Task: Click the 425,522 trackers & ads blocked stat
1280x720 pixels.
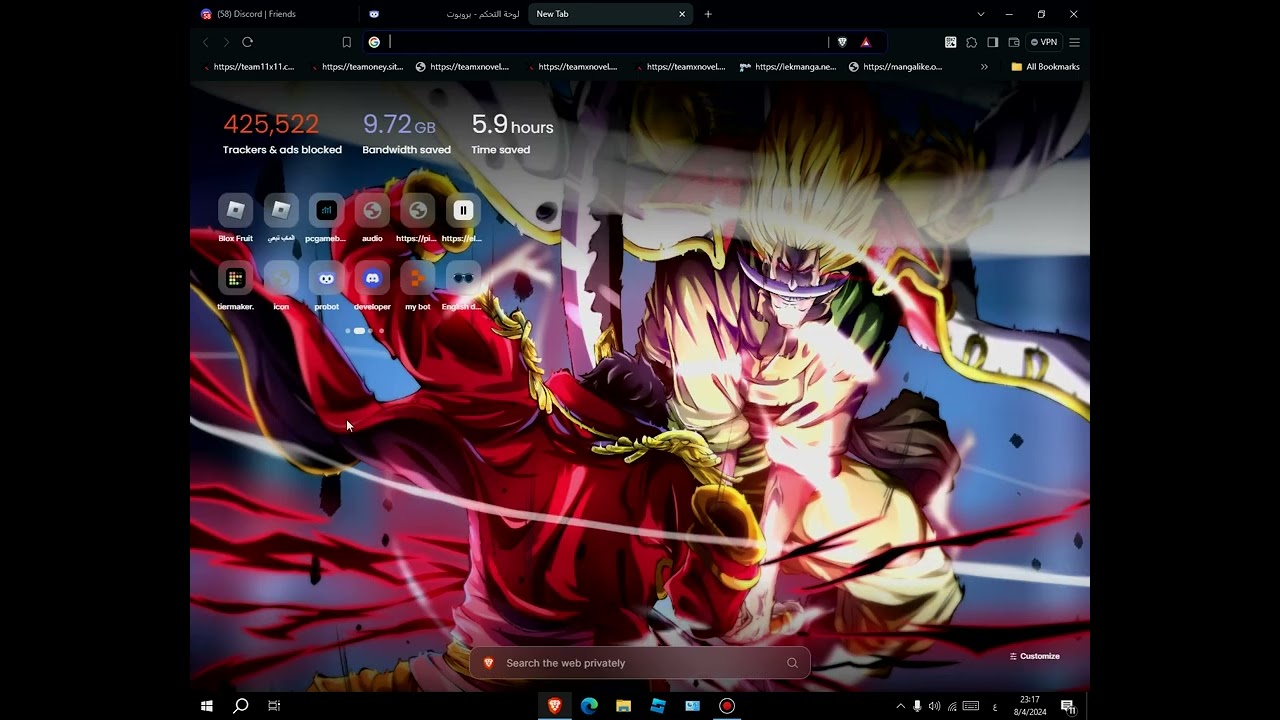Action: 282,133
